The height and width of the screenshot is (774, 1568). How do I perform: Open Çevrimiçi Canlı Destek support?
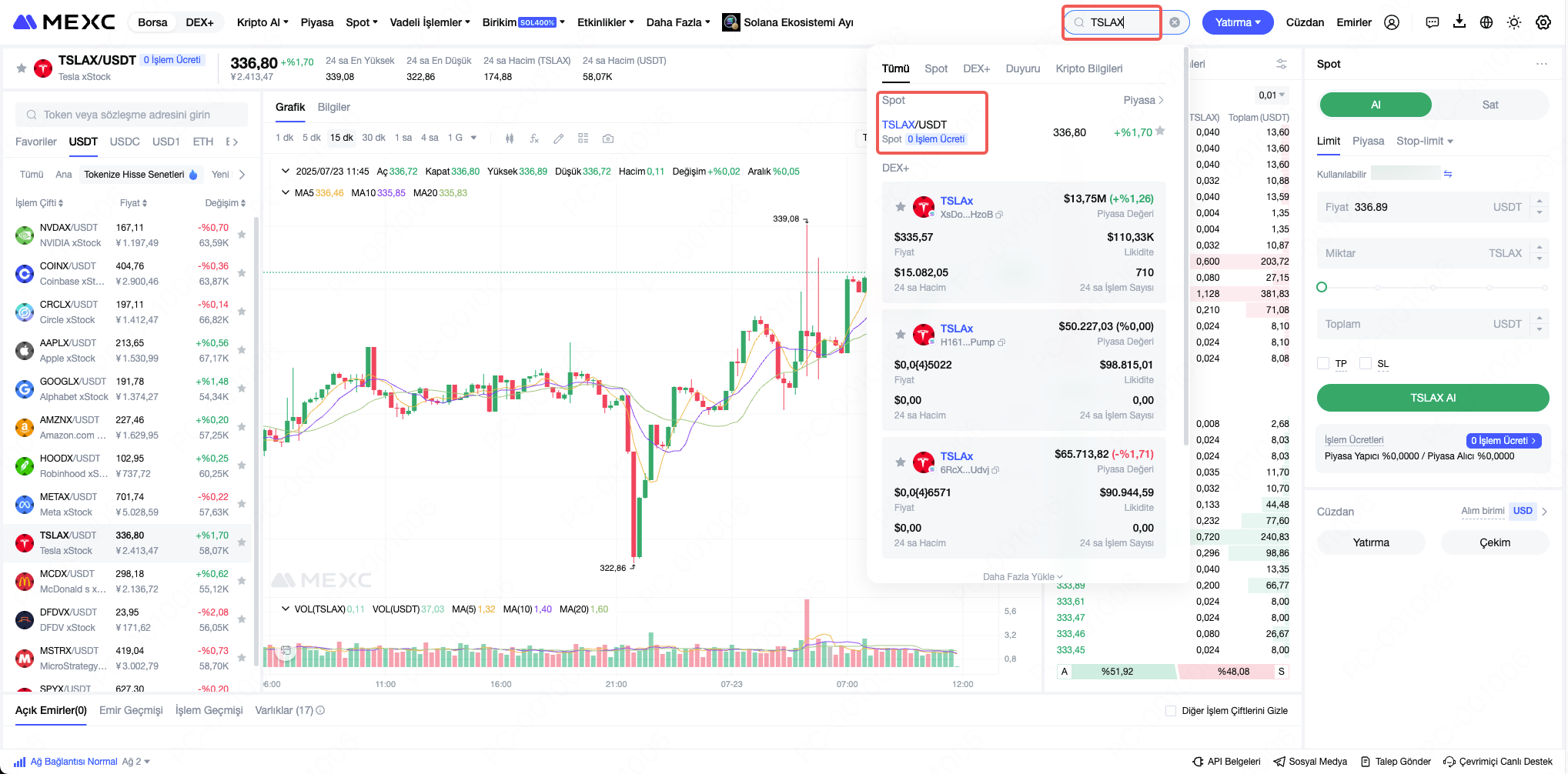[1498, 762]
